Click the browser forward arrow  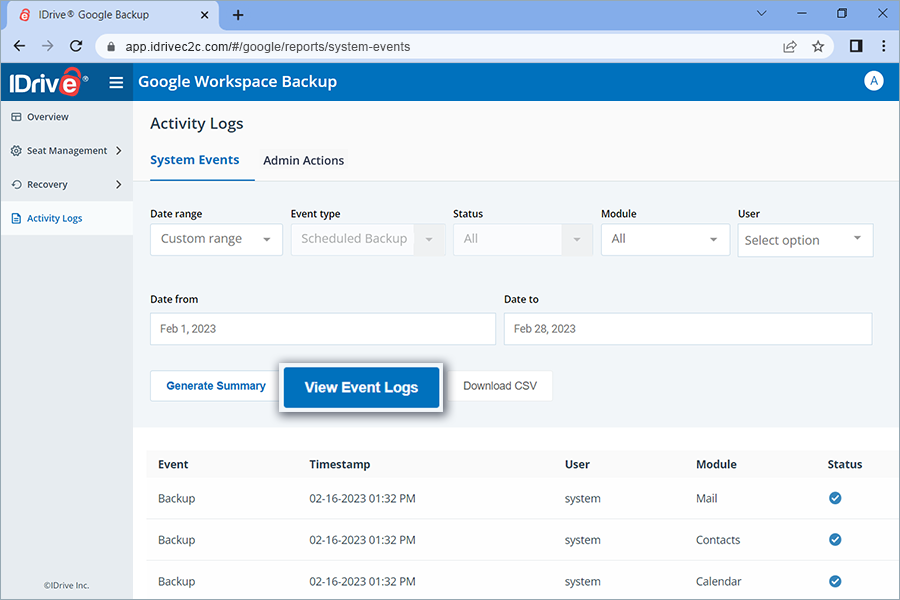tap(48, 46)
